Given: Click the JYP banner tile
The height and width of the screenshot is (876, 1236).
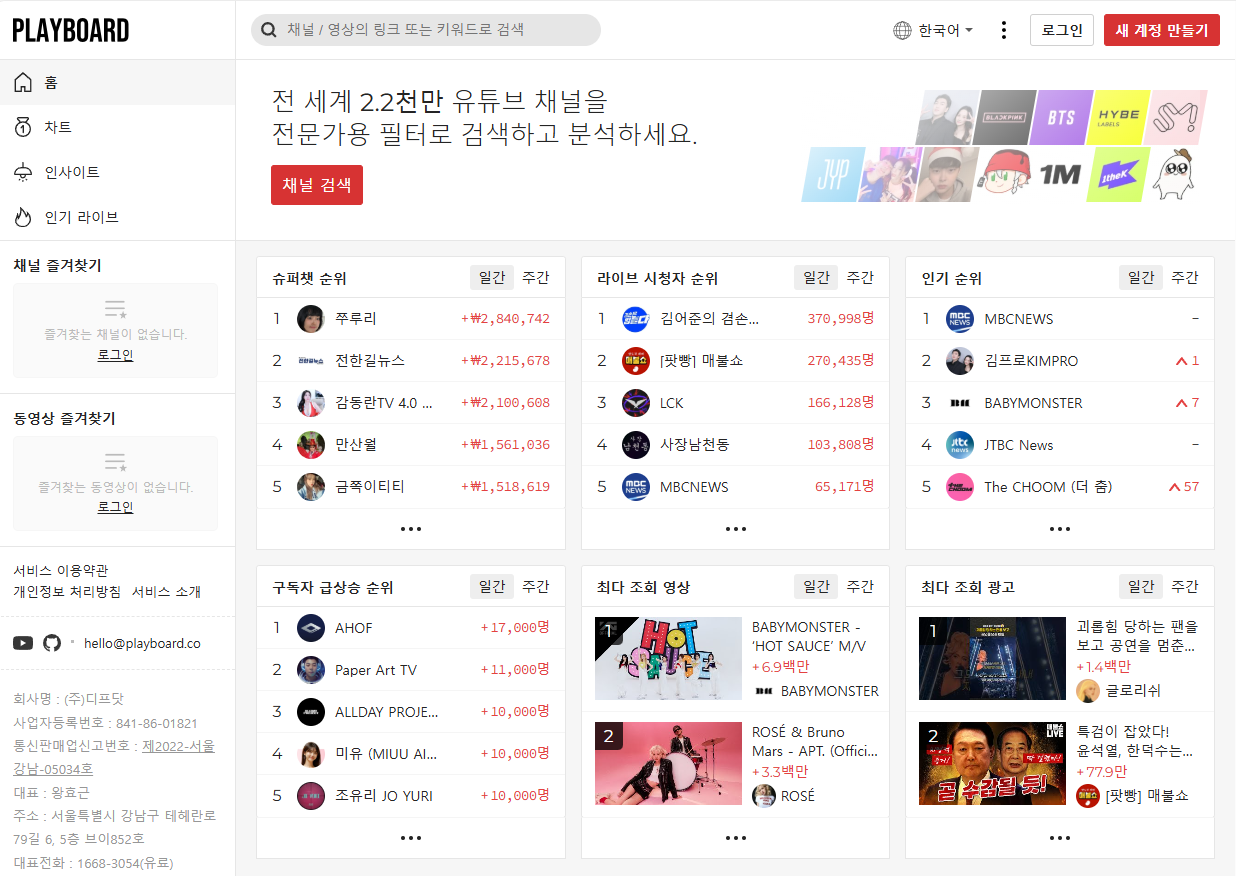Looking at the screenshot, I should (832, 174).
